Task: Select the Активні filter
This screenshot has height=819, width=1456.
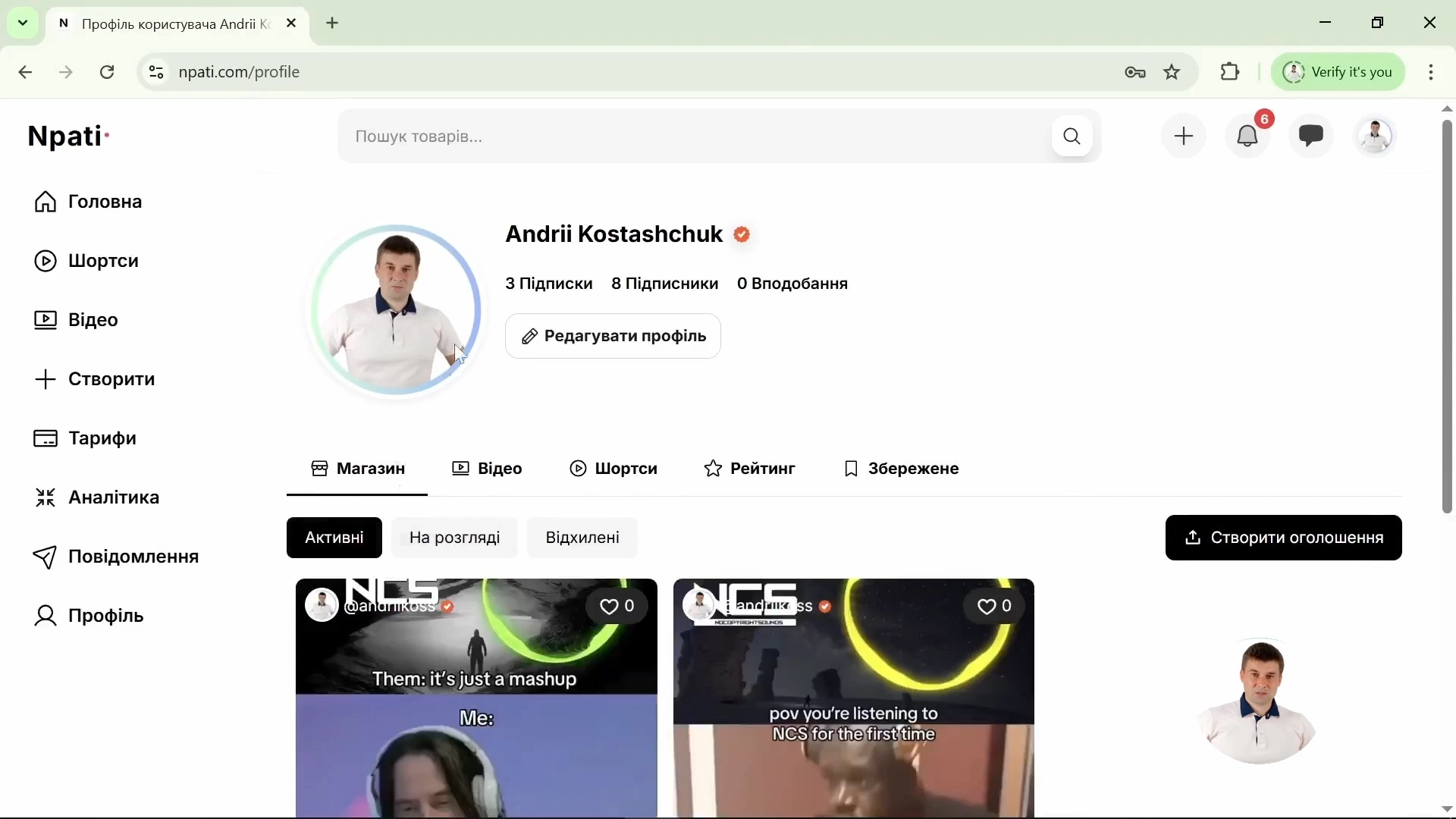Action: (x=334, y=538)
